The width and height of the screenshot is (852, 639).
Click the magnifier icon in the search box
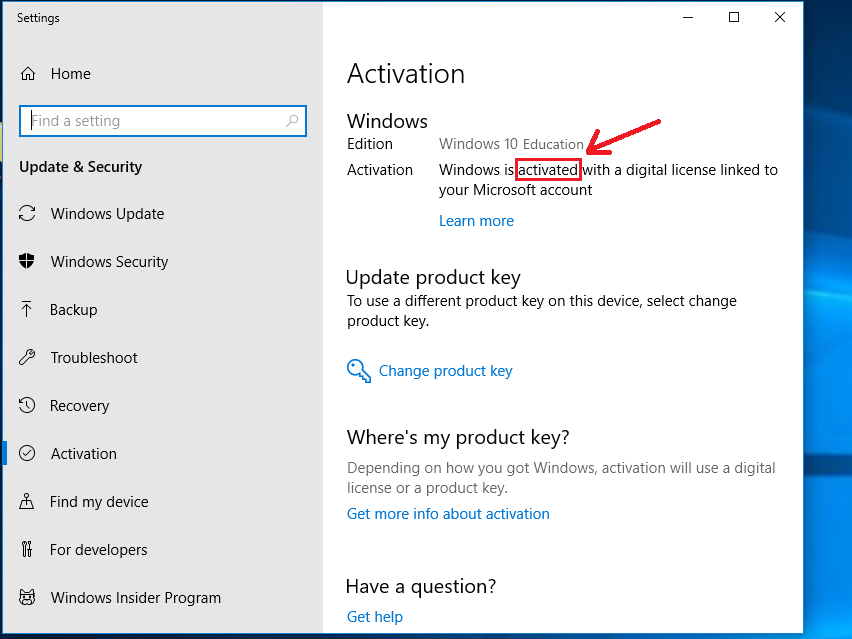point(292,121)
